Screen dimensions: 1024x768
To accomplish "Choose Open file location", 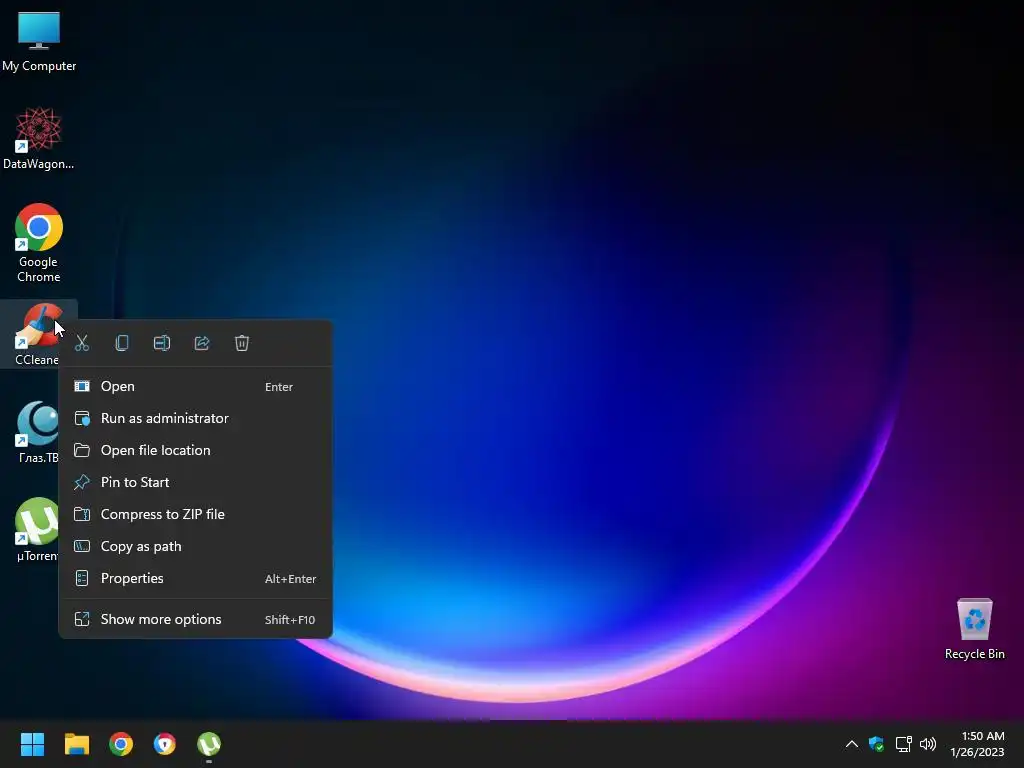I will [195, 451].
